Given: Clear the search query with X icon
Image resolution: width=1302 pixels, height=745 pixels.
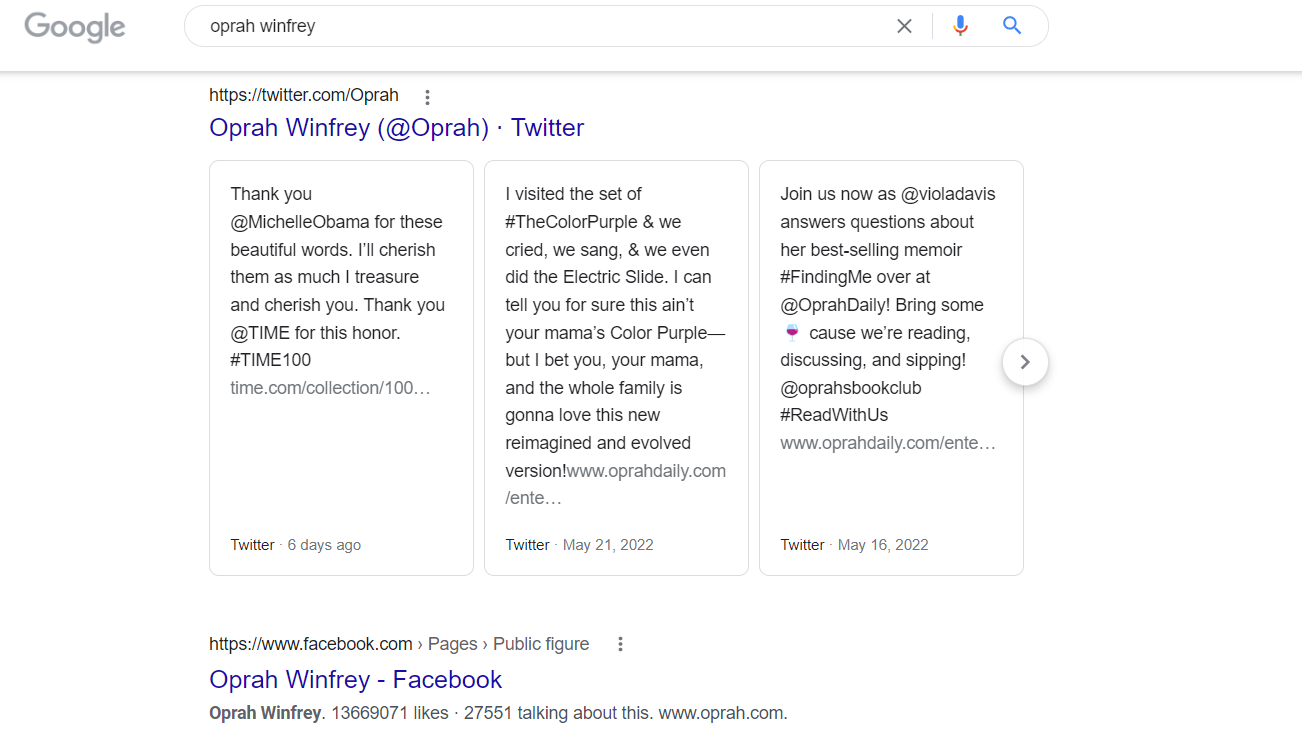Looking at the screenshot, I should click(904, 26).
